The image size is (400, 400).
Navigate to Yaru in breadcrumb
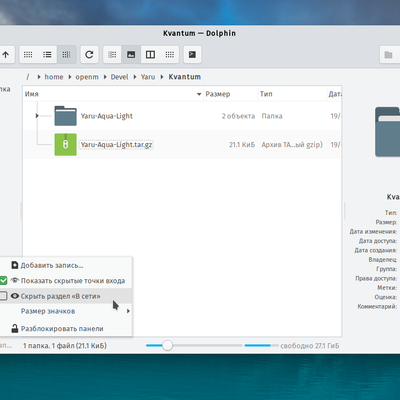(x=148, y=77)
